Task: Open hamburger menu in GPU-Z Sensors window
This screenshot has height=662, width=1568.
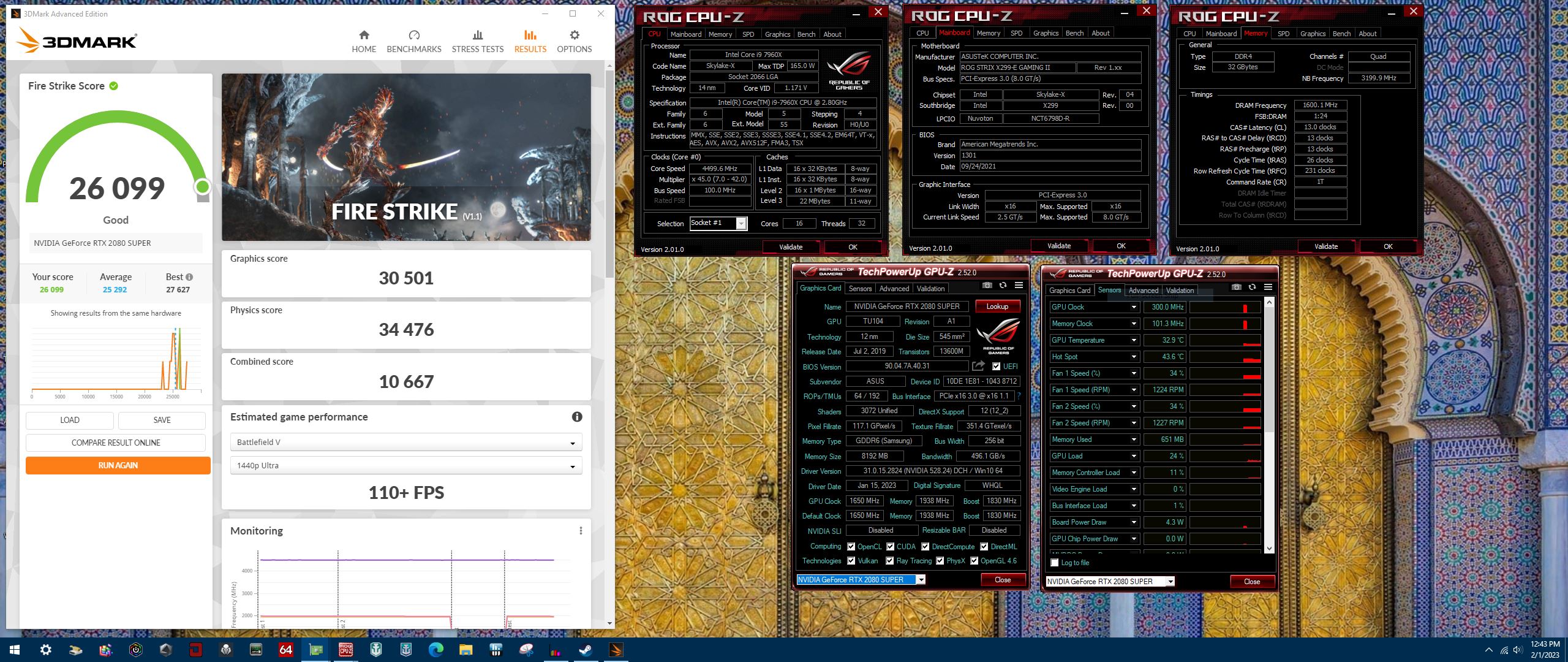Action: 1268,287
